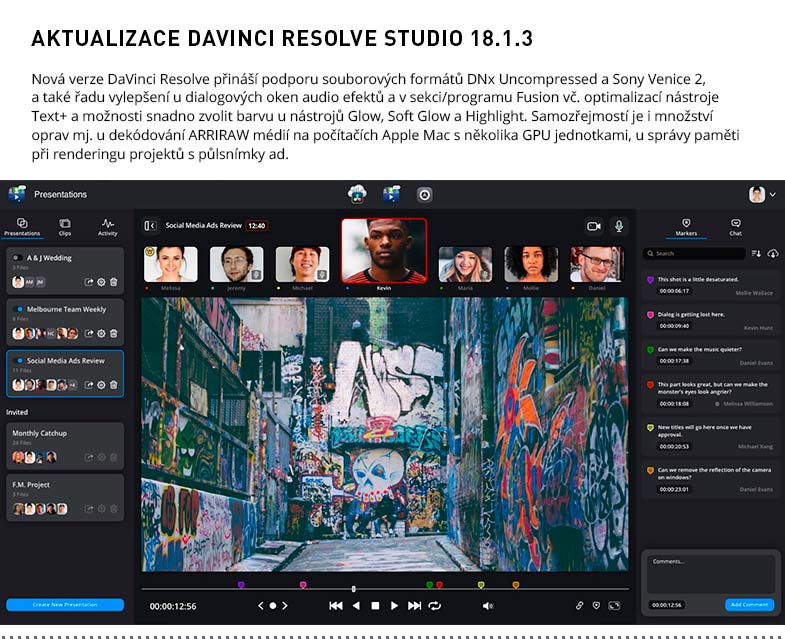The width and height of the screenshot is (785, 639).
Task: Select Daniel's participant thumbnail
Action: pos(597,264)
